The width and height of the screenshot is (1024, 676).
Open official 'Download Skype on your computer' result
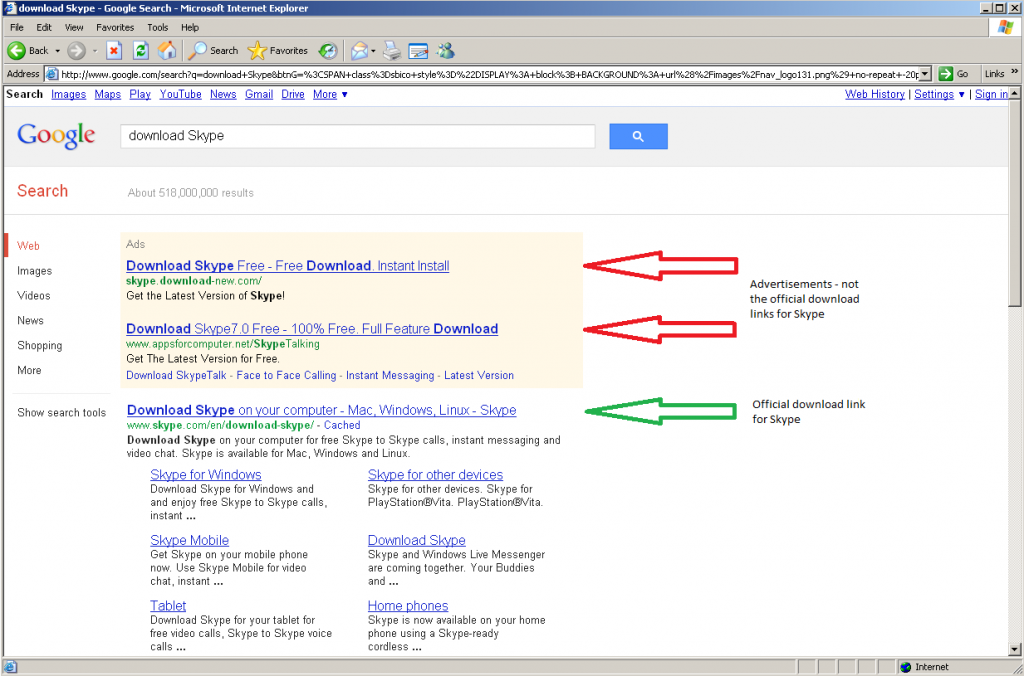pos(321,410)
